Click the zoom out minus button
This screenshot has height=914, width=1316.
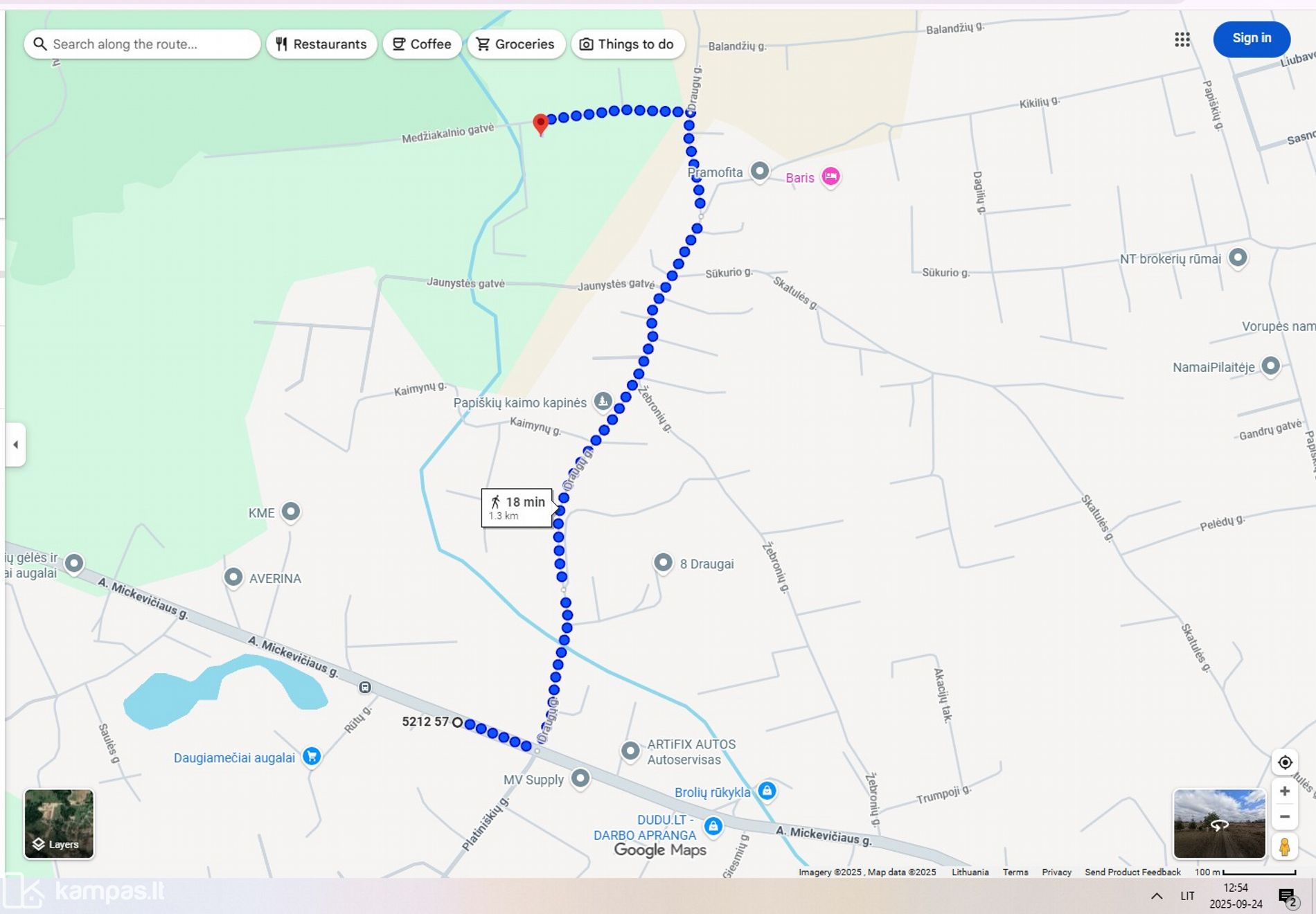1285,816
